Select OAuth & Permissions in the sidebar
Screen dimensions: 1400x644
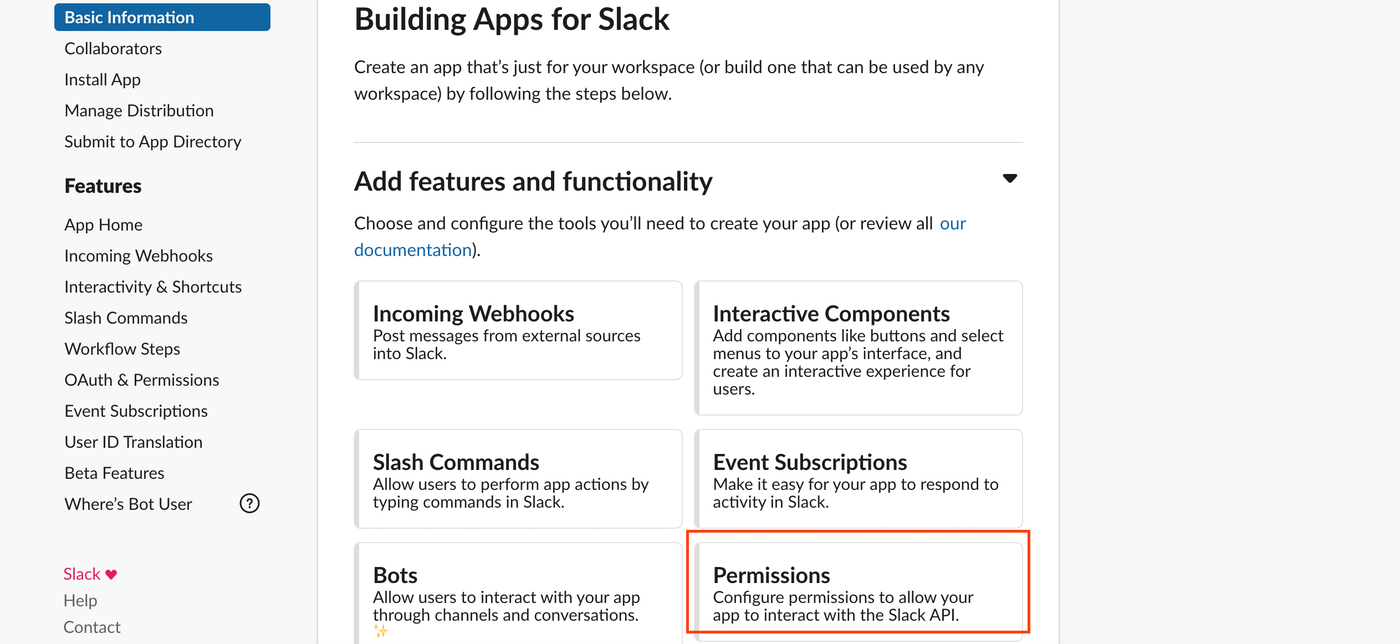[x=141, y=379]
